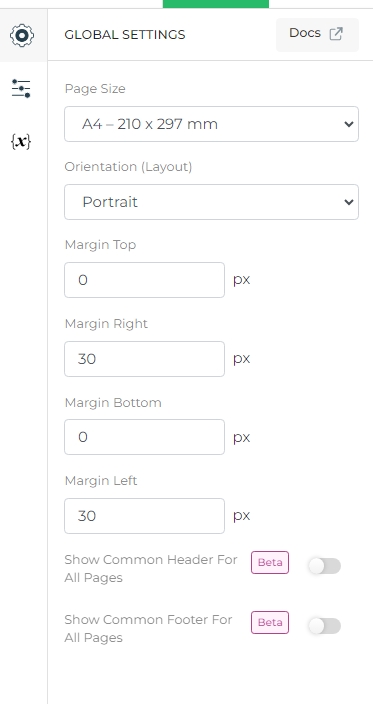
Task: Click the GLOBAL SETTINGS panel title
Action: [125, 35]
